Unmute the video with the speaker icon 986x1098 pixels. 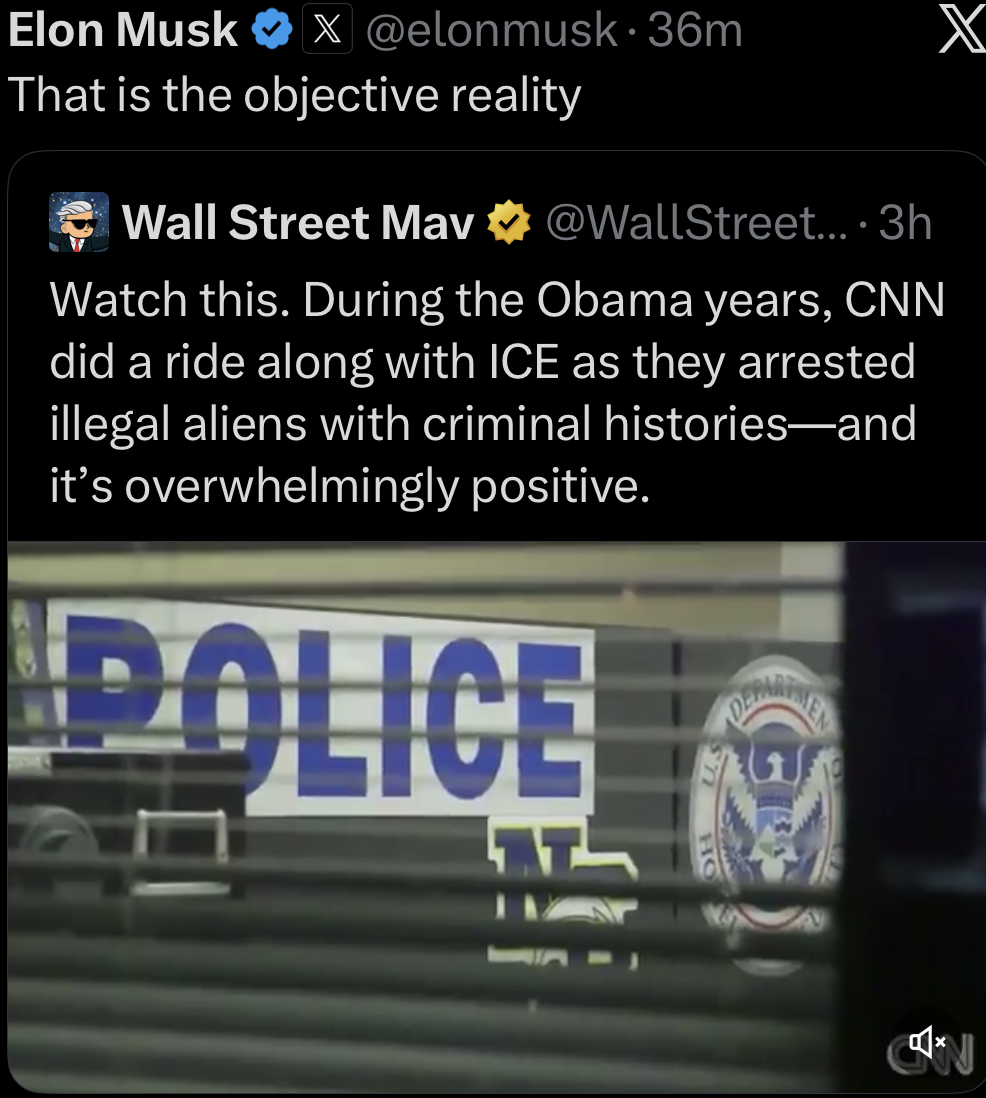point(926,1042)
